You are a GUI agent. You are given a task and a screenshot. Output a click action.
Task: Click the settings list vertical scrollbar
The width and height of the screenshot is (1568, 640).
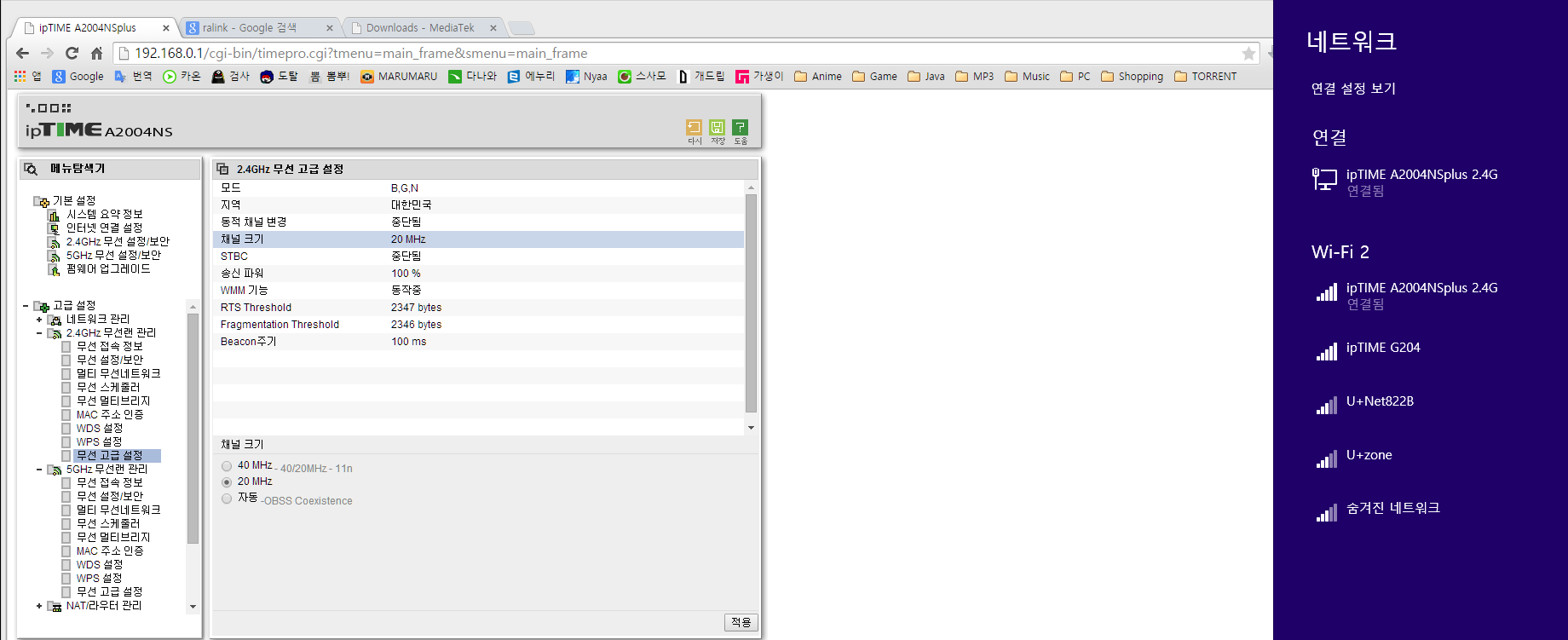751,303
